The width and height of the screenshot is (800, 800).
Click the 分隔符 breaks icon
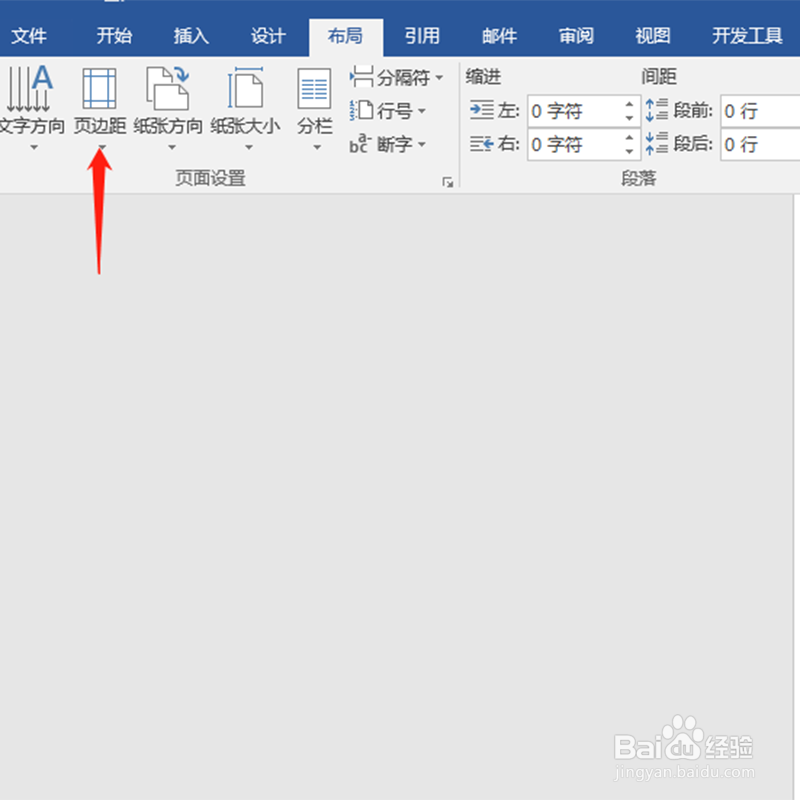(362, 77)
